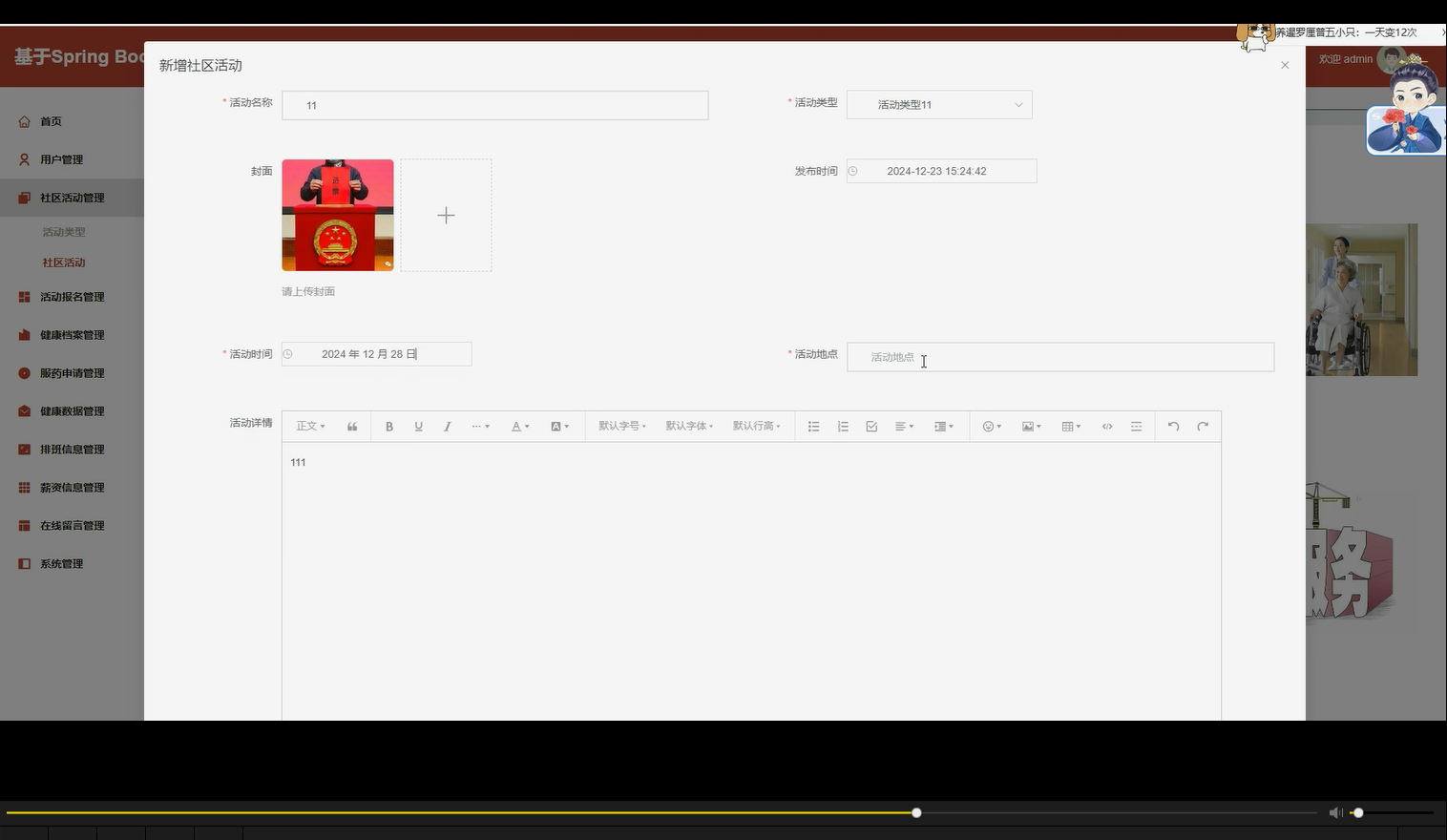Image resolution: width=1447 pixels, height=840 pixels.
Task: Open 健康档案管理 in the sidebar
Action: [x=72, y=335]
